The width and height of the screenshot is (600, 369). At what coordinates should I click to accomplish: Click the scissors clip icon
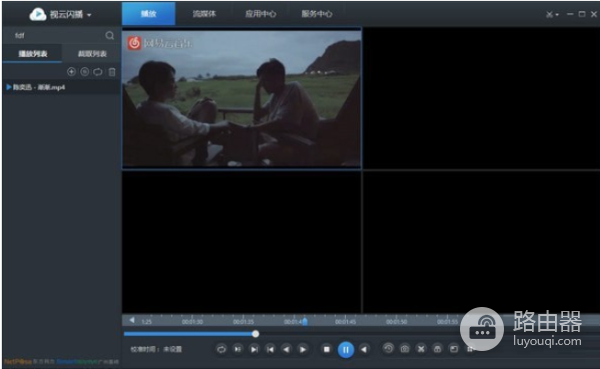421,349
